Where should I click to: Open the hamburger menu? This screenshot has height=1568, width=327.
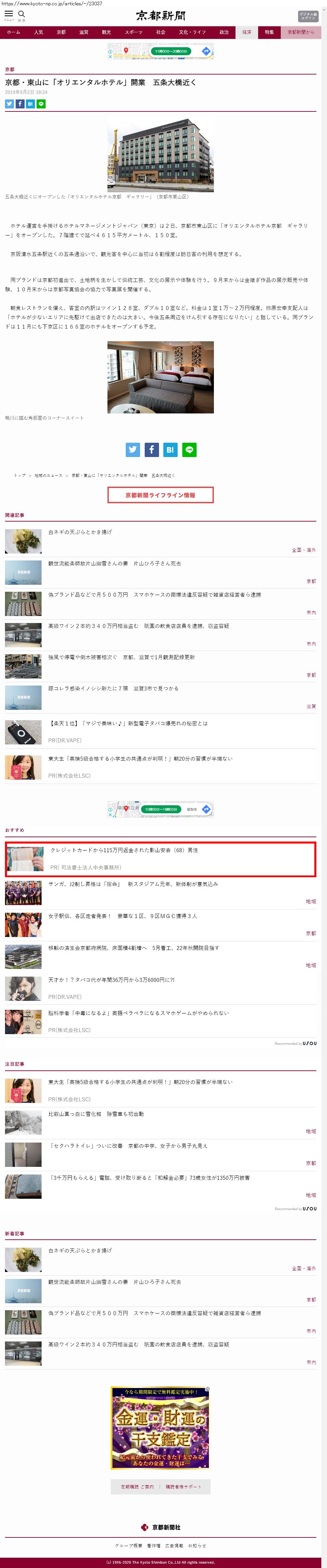point(9,15)
